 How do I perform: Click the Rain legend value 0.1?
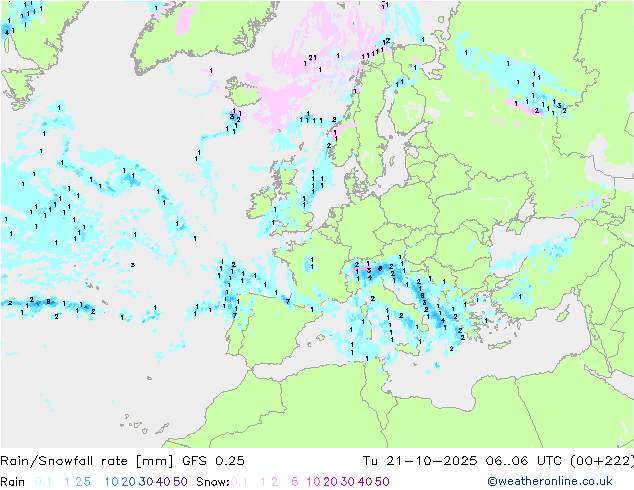(x=43, y=482)
